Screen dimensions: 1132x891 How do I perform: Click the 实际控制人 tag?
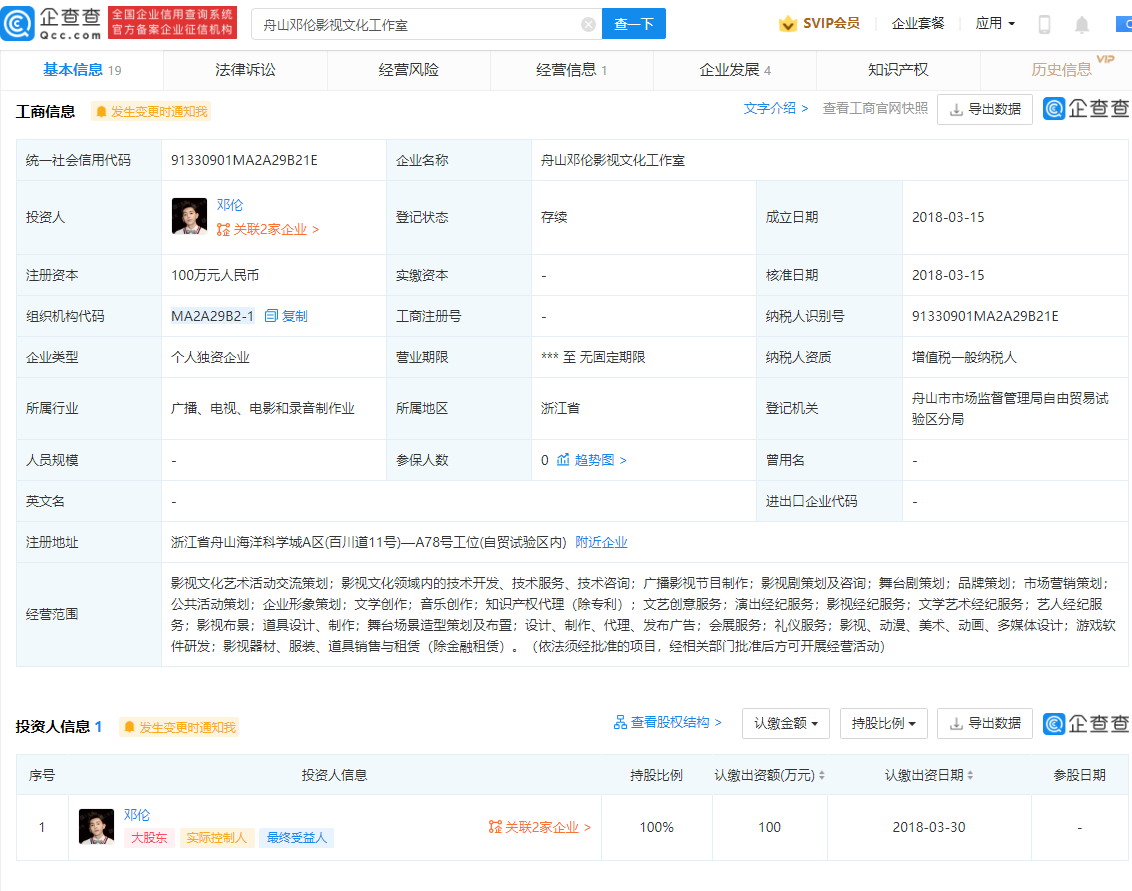(216, 838)
